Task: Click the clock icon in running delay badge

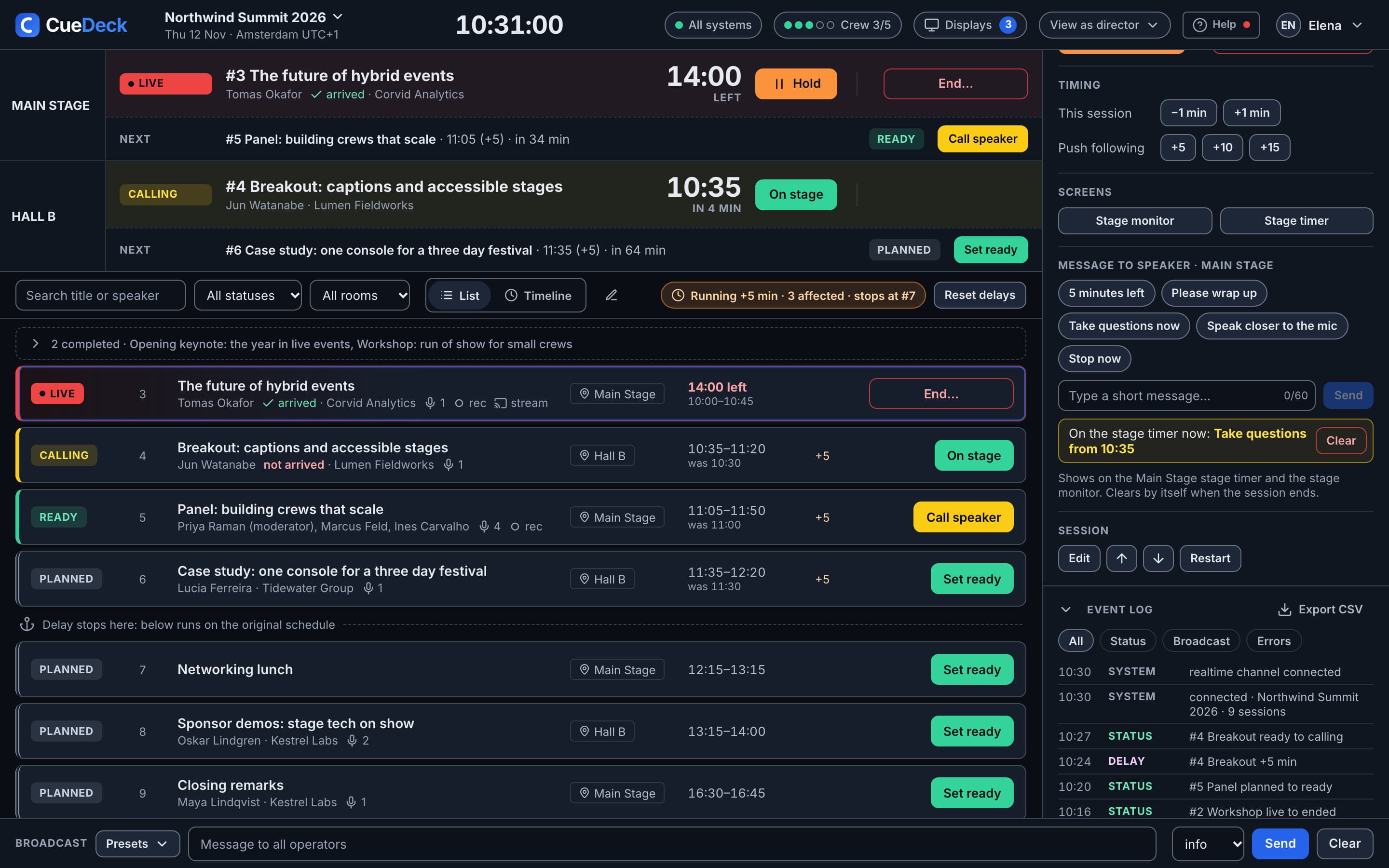Action: coord(678,295)
